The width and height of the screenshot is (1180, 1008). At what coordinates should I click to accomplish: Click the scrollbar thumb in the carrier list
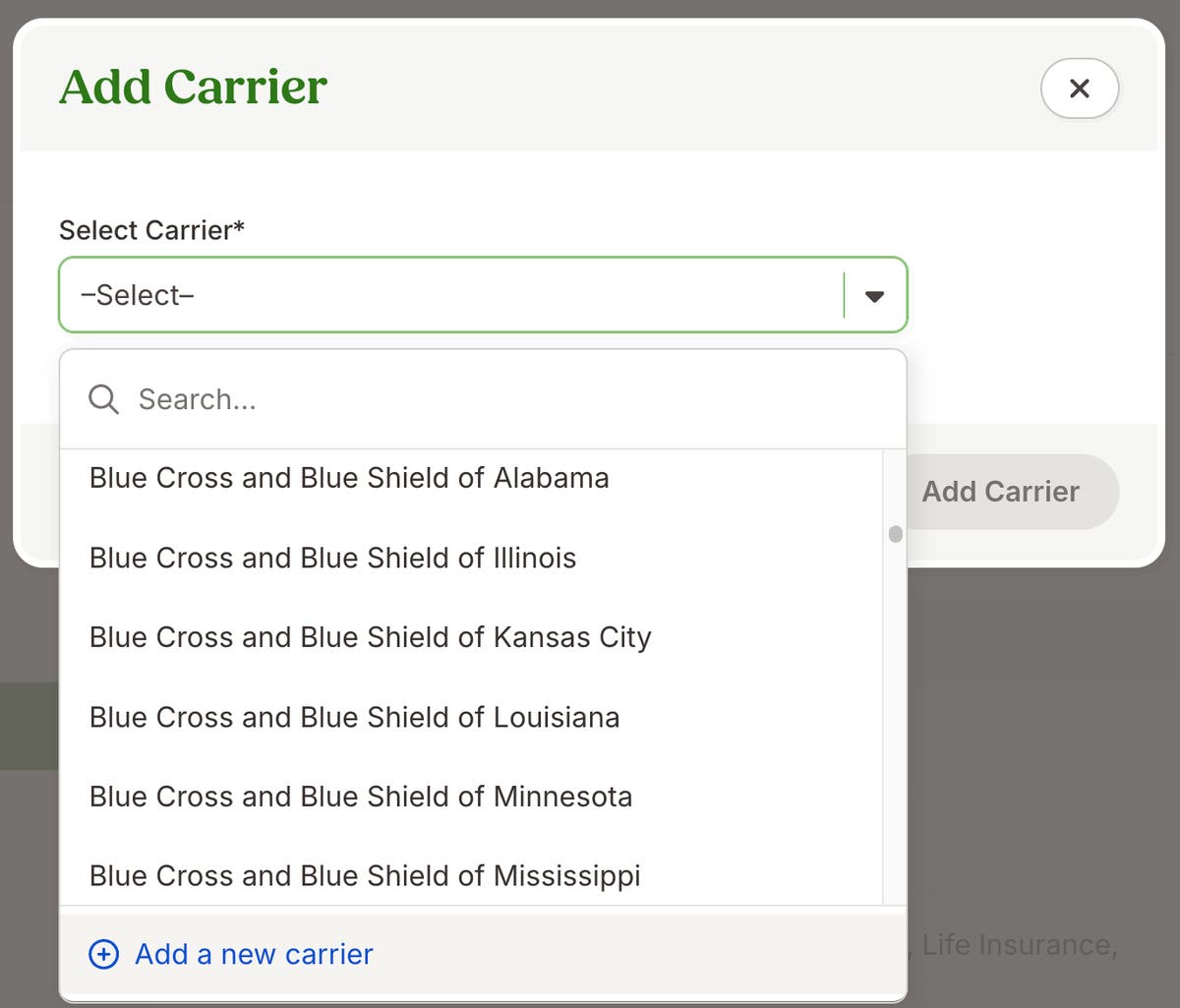pos(895,534)
